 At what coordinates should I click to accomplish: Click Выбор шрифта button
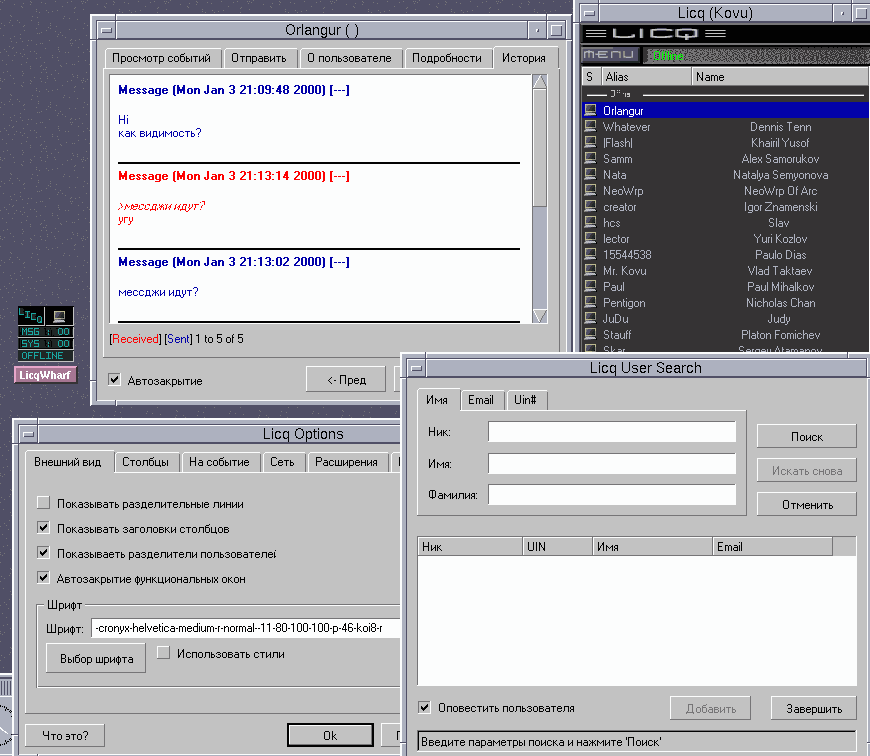coord(96,658)
